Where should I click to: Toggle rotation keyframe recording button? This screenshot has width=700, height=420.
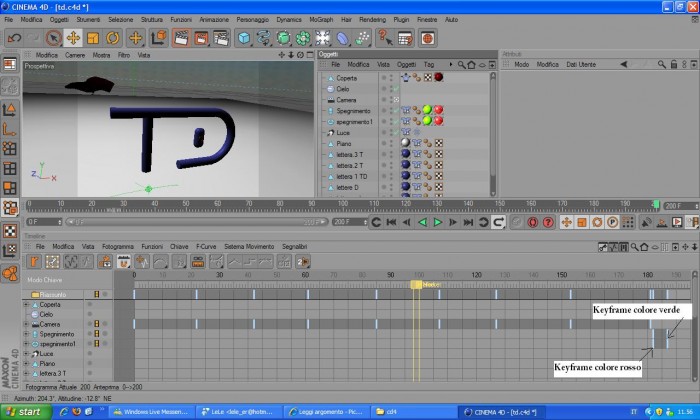(x=597, y=222)
